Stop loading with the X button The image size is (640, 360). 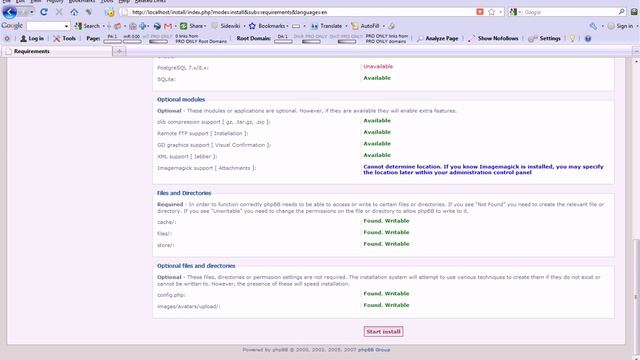pos(59,12)
